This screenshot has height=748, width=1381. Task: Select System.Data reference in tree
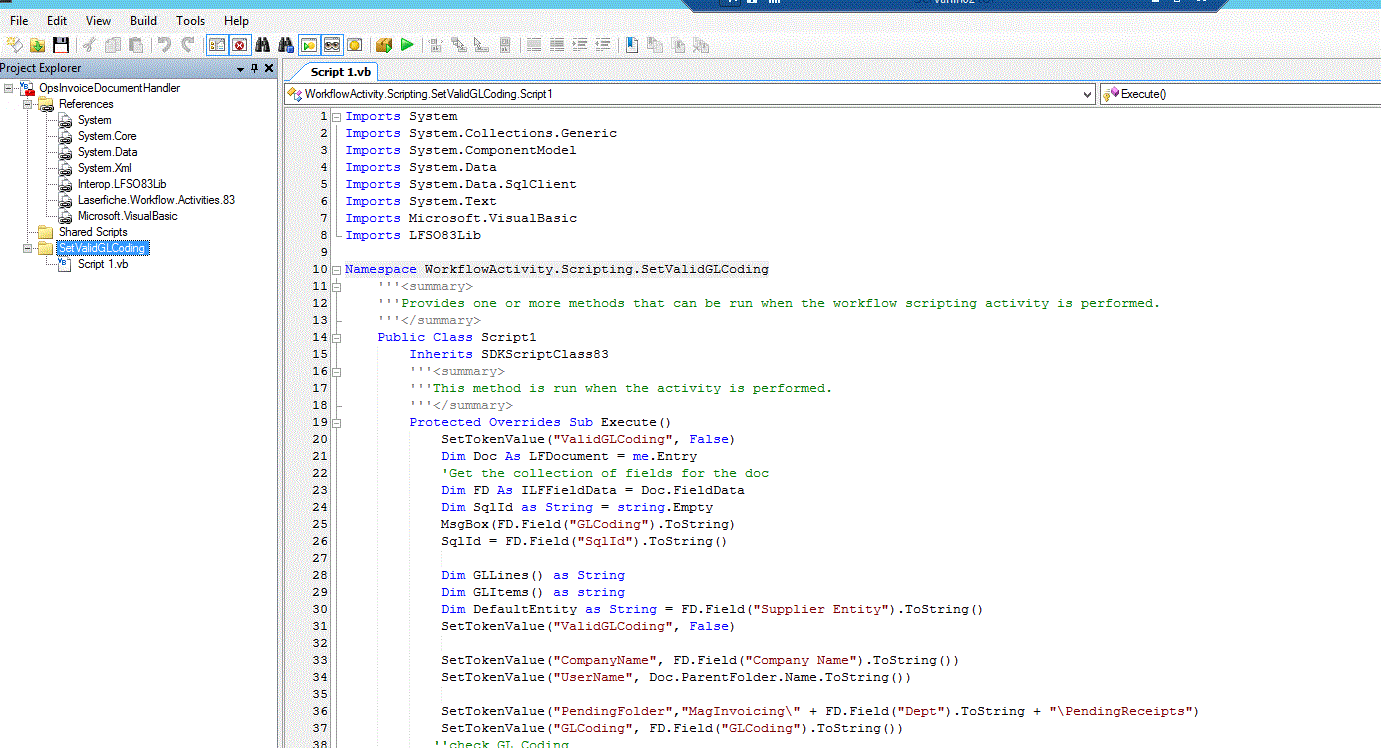point(107,152)
